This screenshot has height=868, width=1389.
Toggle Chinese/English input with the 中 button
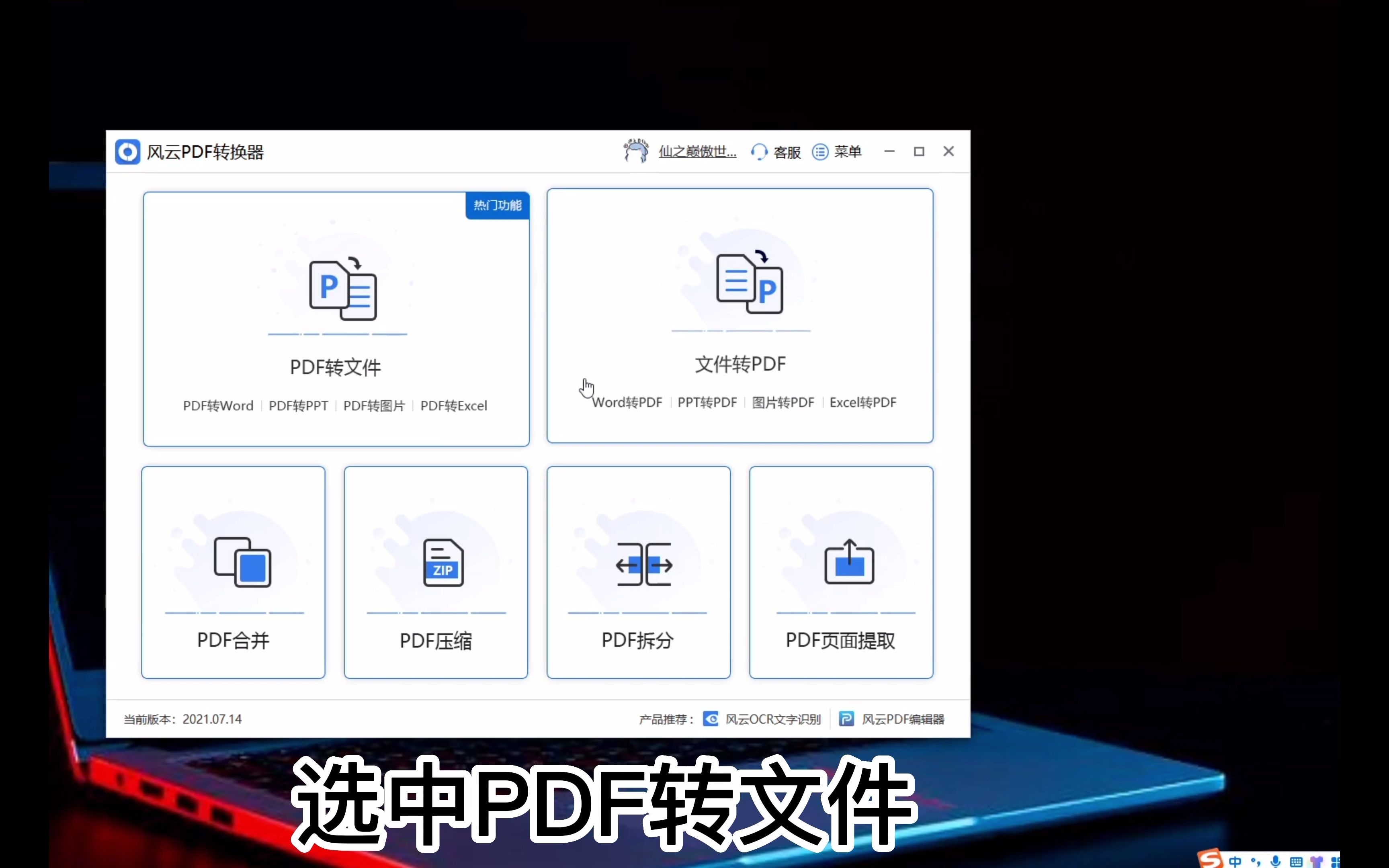tap(1235, 861)
